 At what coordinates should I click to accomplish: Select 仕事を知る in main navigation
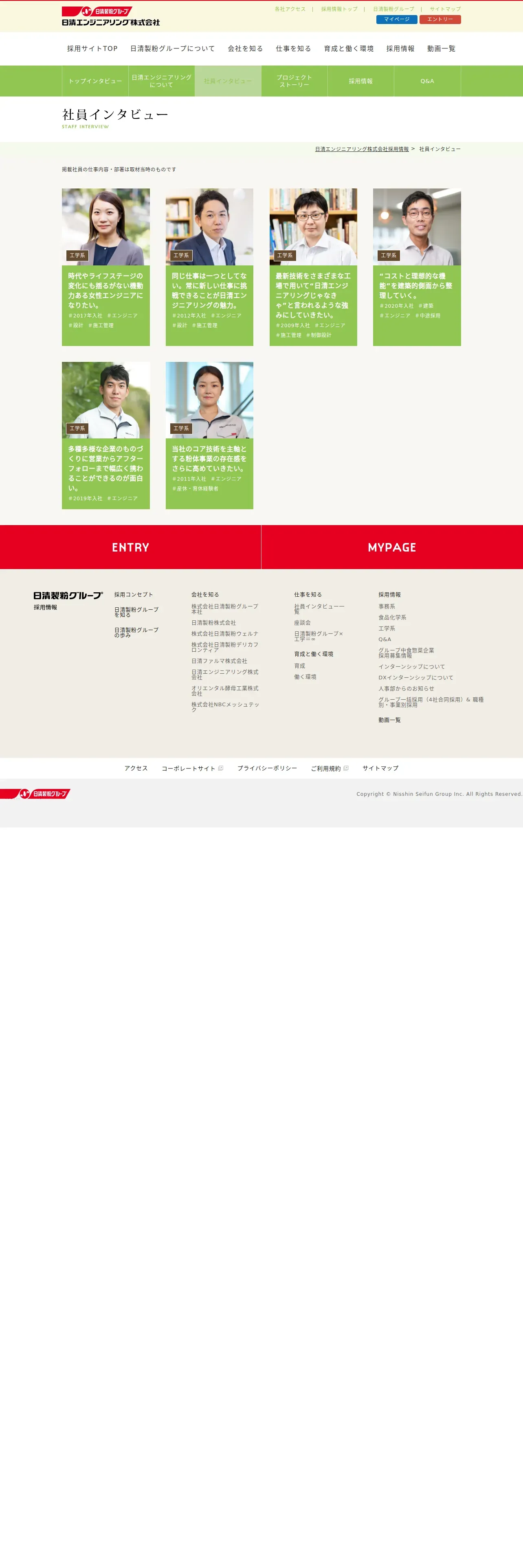coord(293,49)
